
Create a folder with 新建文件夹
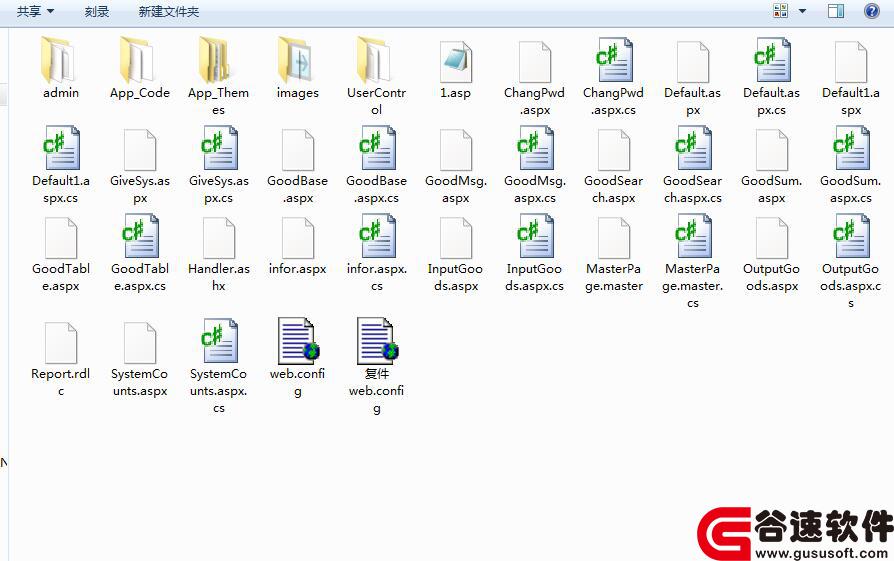tap(168, 11)
